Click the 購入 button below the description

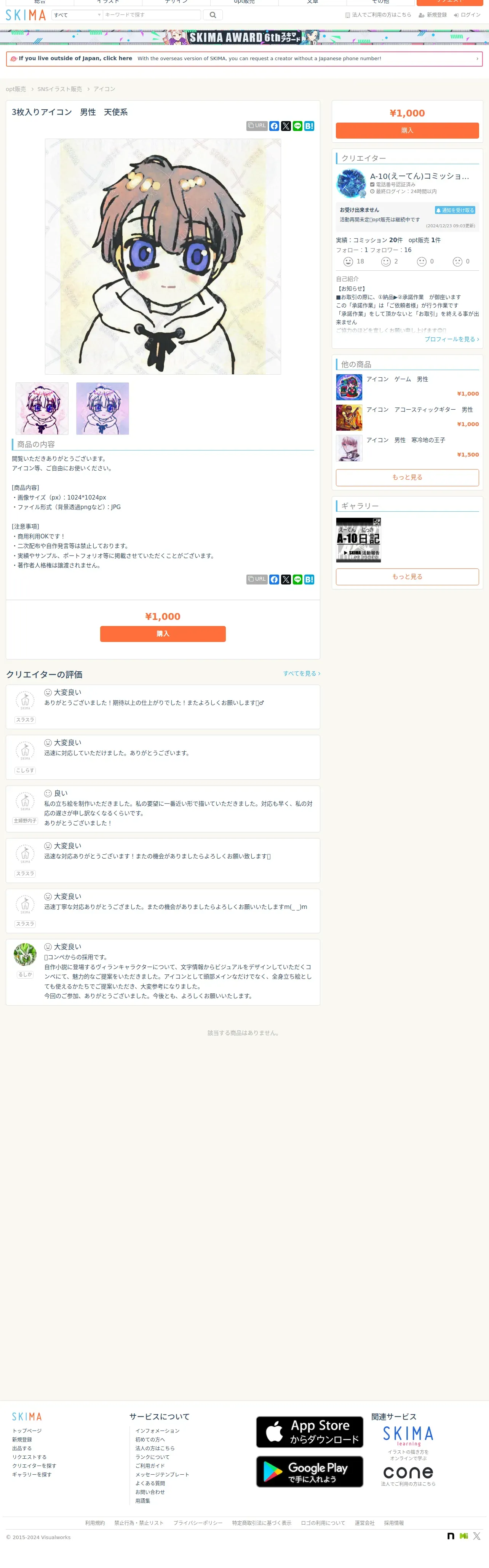163,634
